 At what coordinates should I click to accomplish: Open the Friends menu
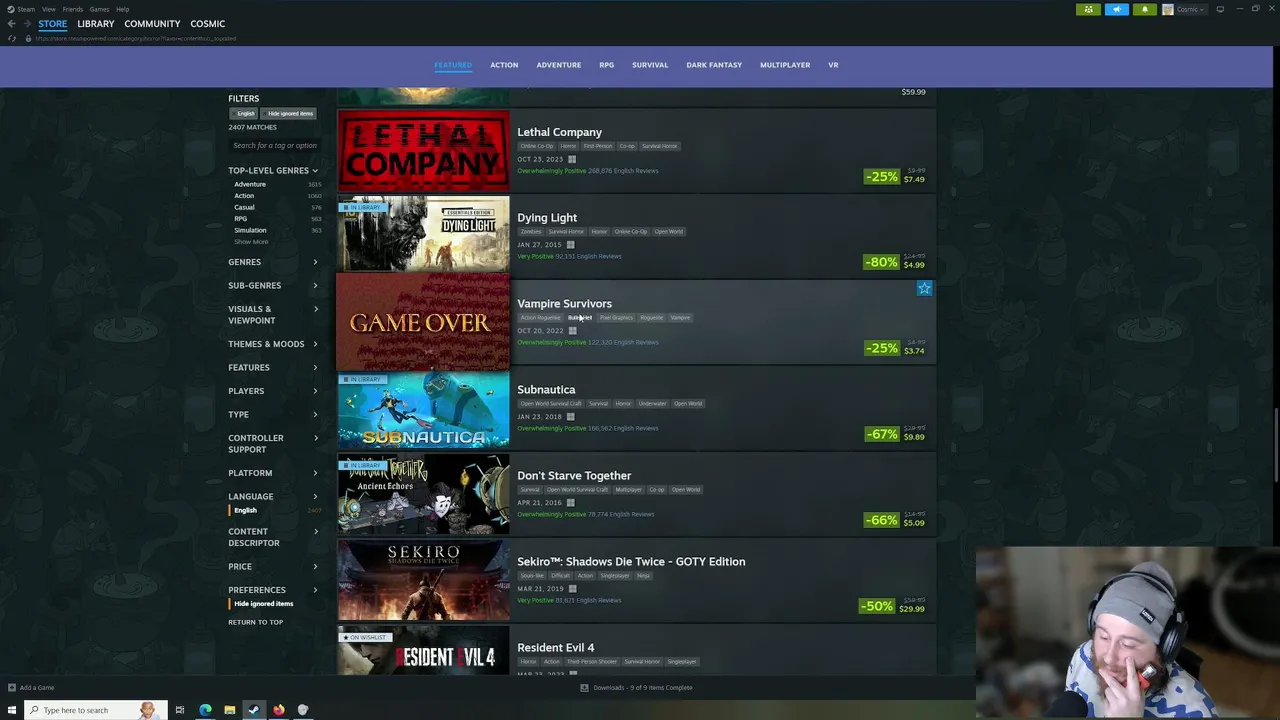click(x=73, y=9)
